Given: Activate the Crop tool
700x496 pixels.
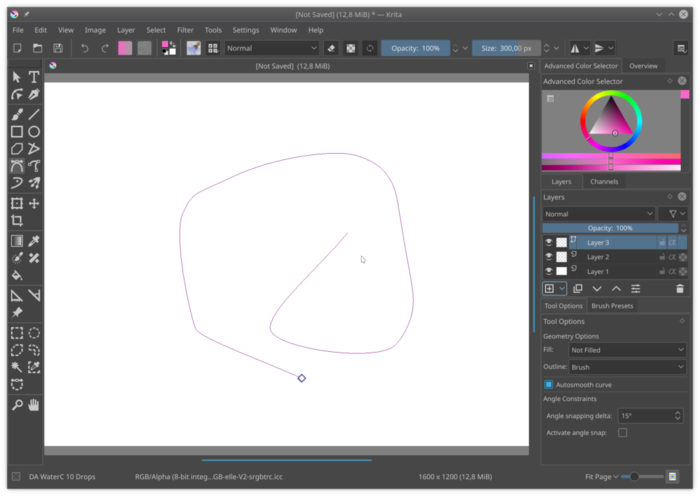Looking at the screenshot, I should pyautogui.click(x=17, y=220).
